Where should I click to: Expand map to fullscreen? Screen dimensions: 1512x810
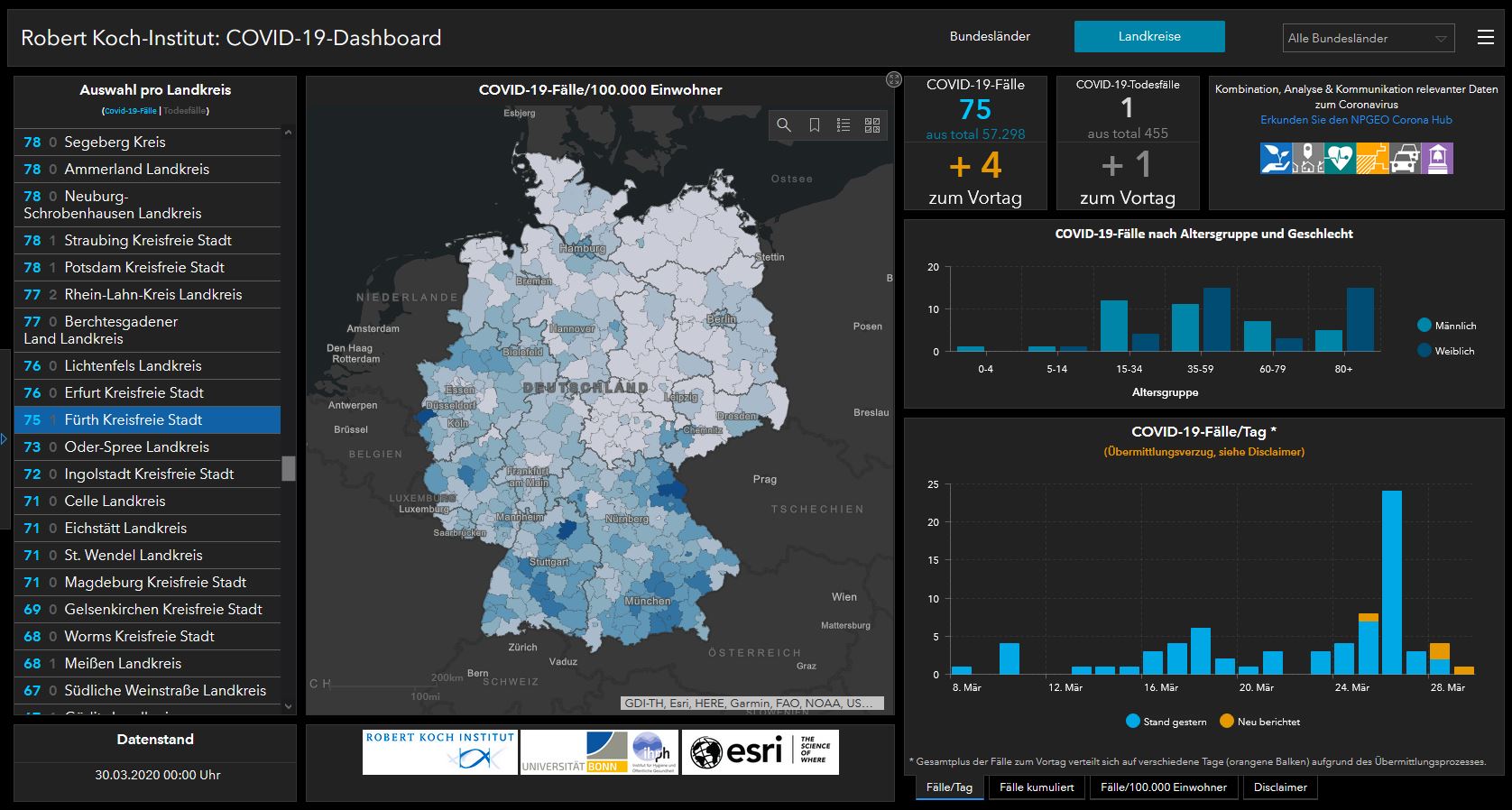[893, 79]
